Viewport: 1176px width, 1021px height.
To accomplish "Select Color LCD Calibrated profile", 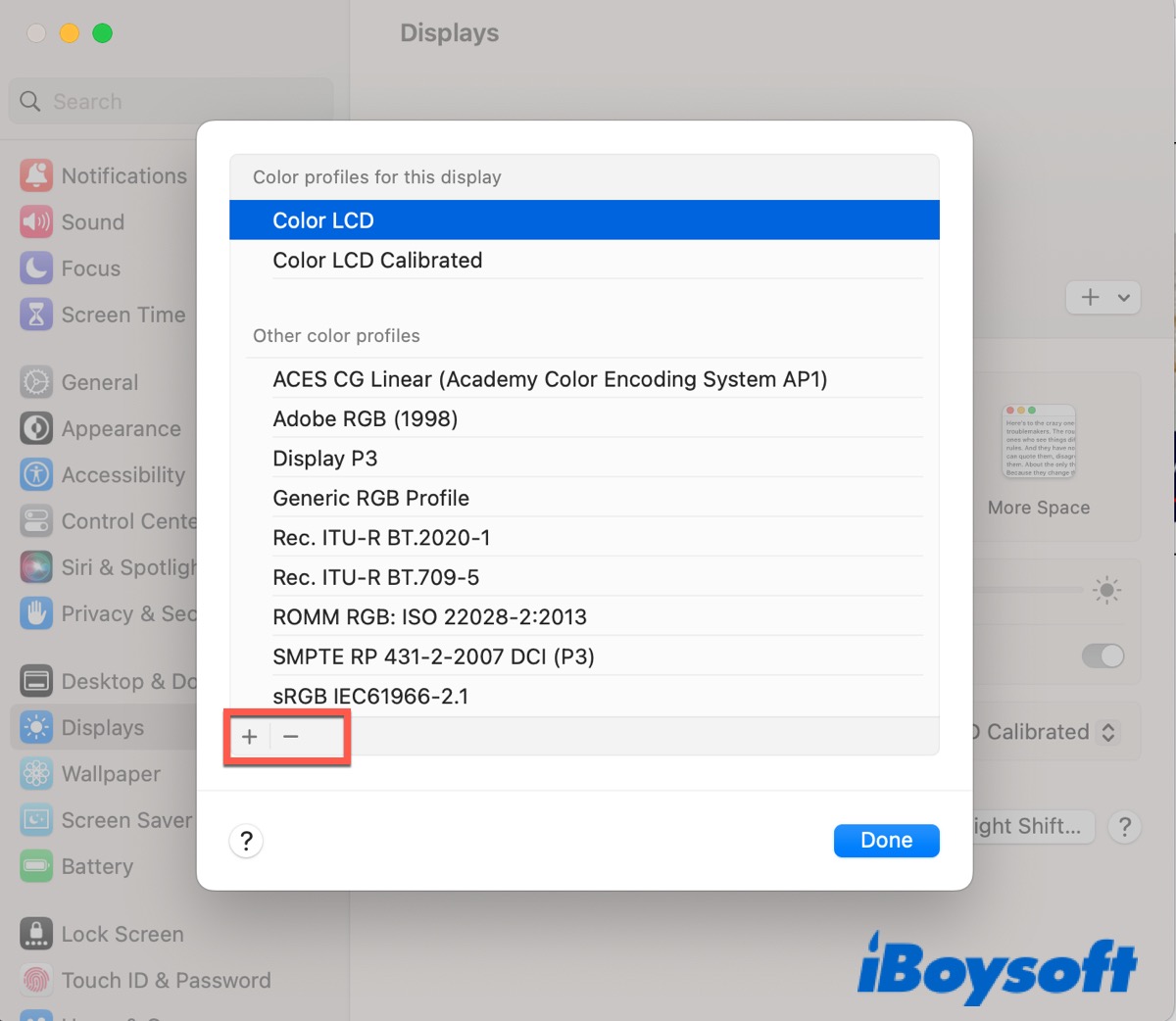I will pos(377,261).
